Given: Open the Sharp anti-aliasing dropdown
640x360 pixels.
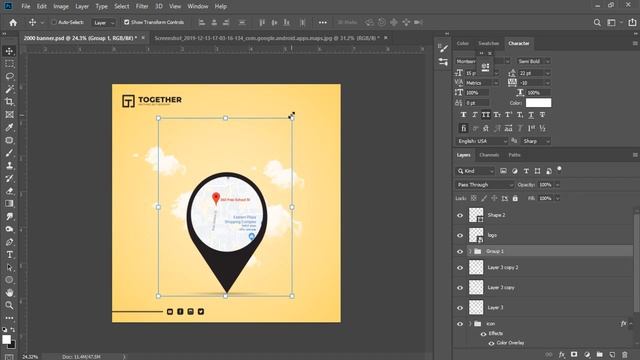Looking at the screenshot, I should 536,141.
